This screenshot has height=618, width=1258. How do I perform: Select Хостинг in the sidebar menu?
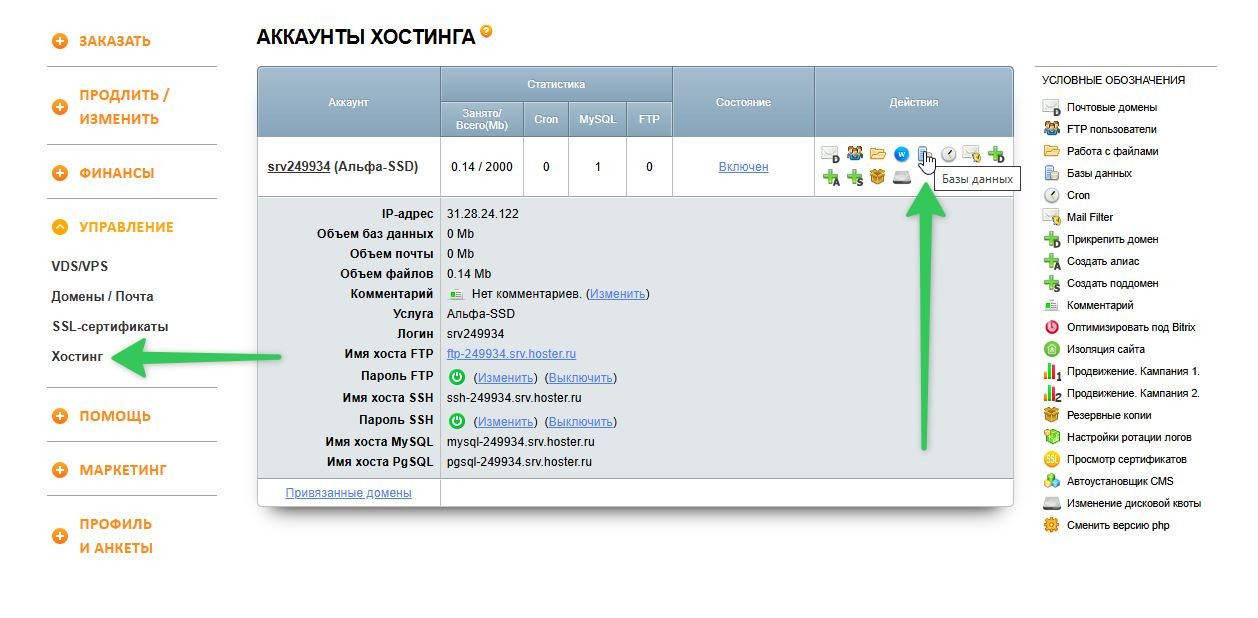(x=77, y=356)
